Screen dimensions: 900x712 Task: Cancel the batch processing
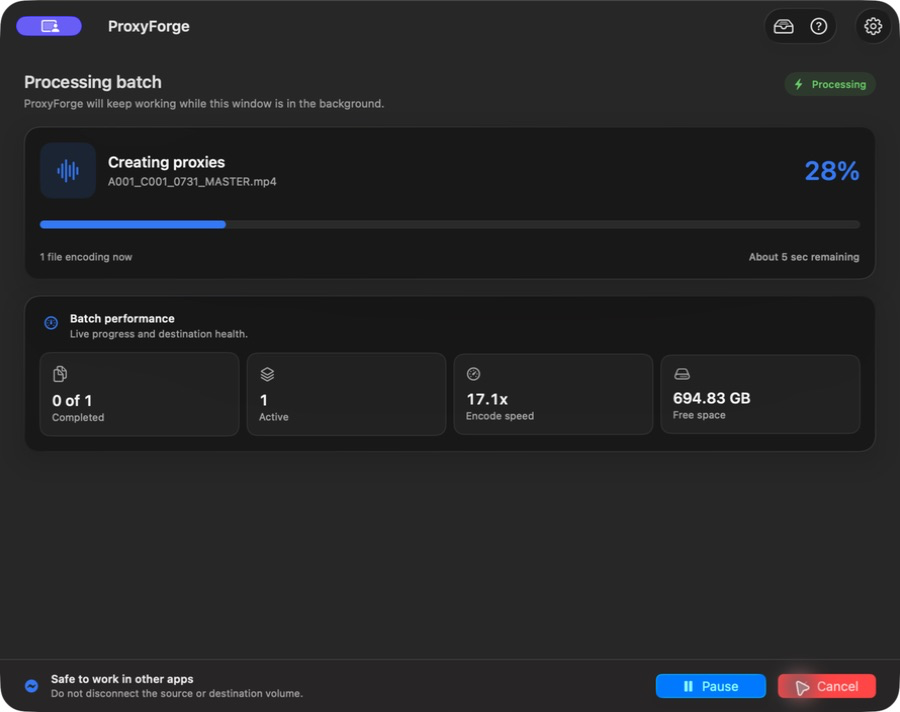827,686
